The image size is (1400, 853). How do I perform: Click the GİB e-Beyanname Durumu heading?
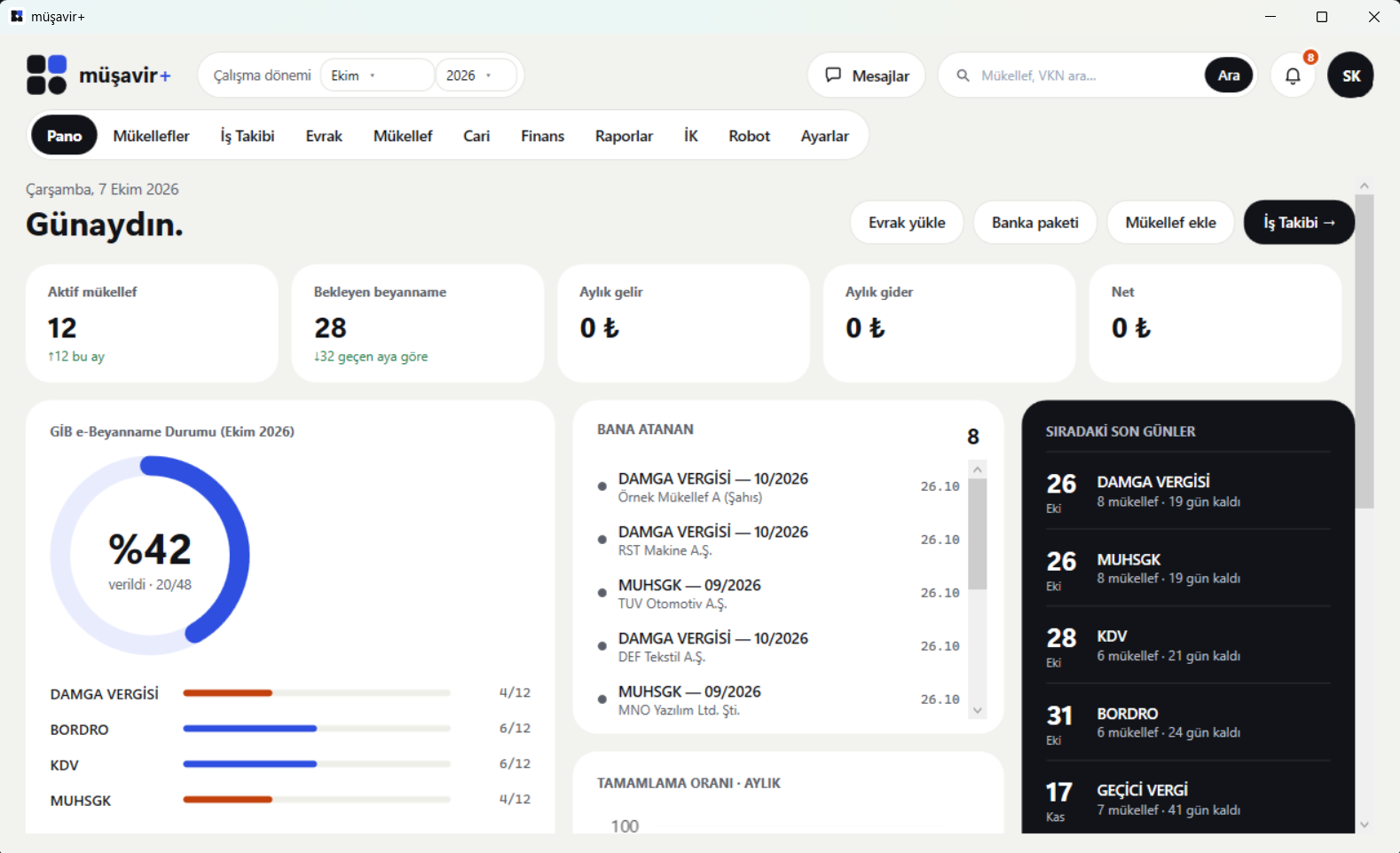click(x=172, y=431)
